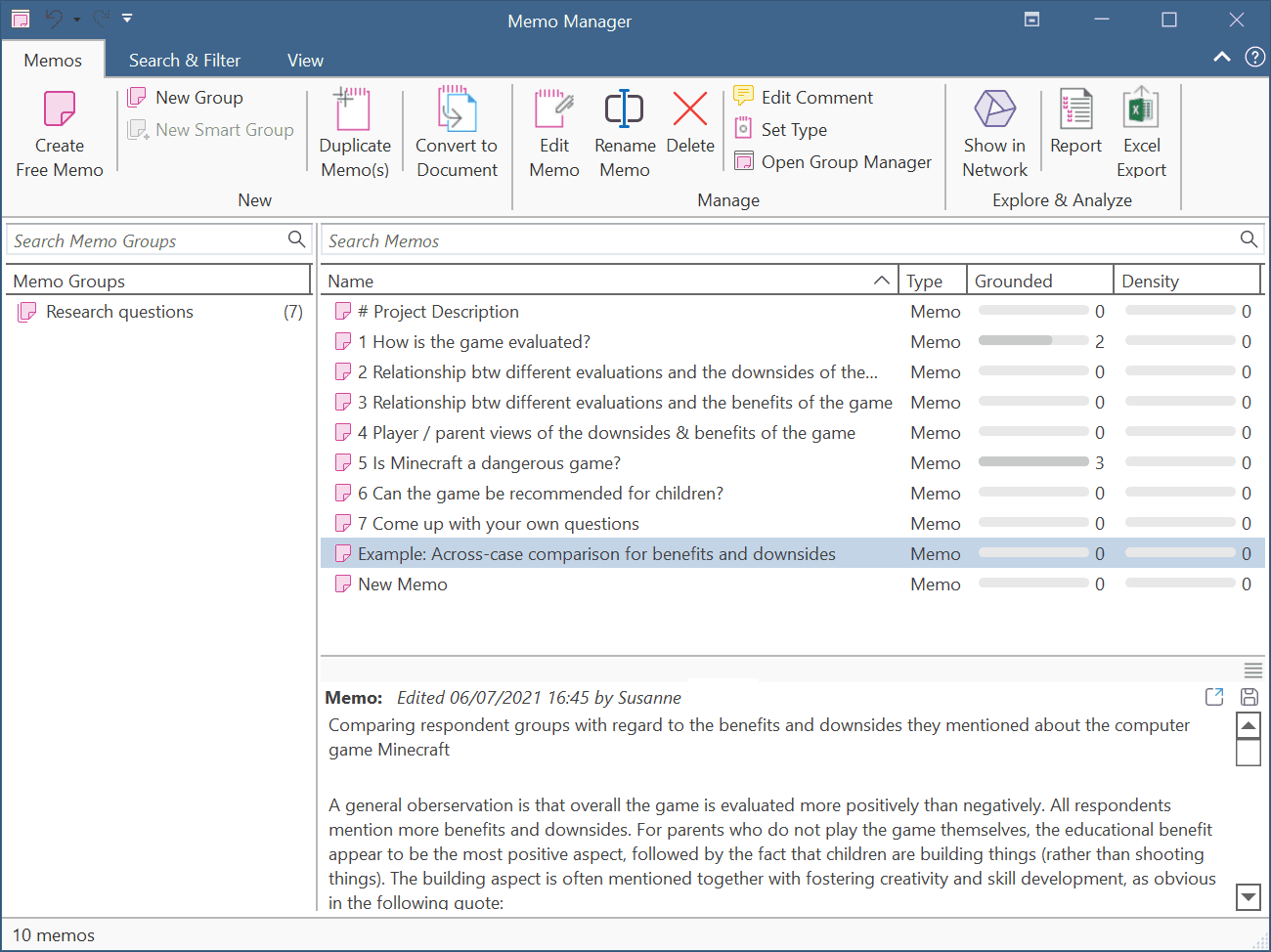
Task: Click the memo text scrollbar down arrow
Action: 1249,896
